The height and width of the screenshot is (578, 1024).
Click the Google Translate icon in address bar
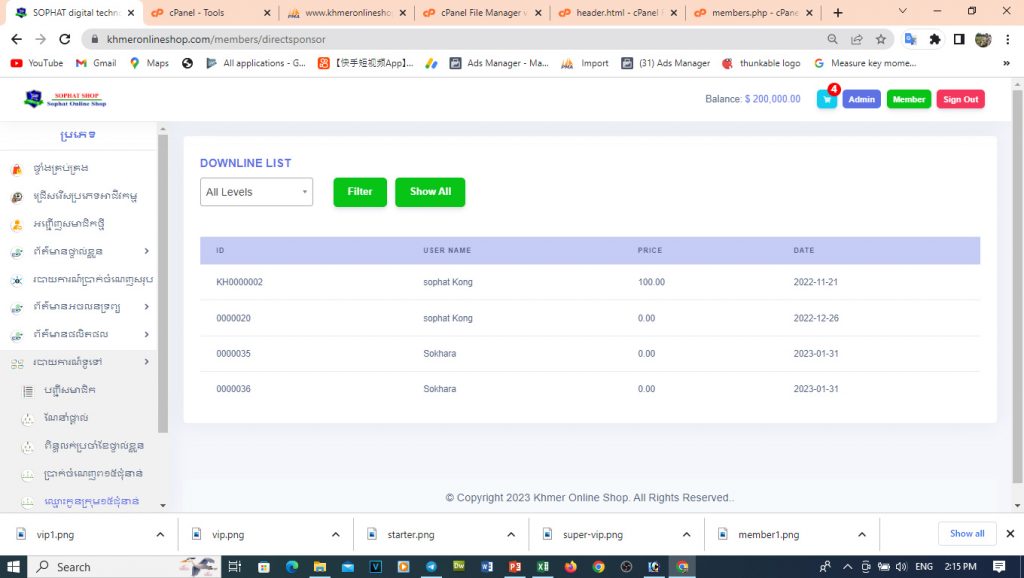(x=910, y=39)
